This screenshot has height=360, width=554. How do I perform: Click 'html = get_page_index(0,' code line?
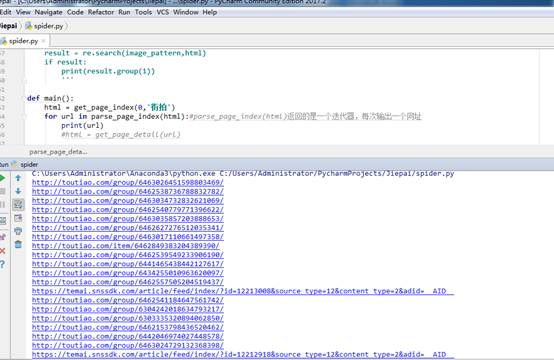point(110,107)
